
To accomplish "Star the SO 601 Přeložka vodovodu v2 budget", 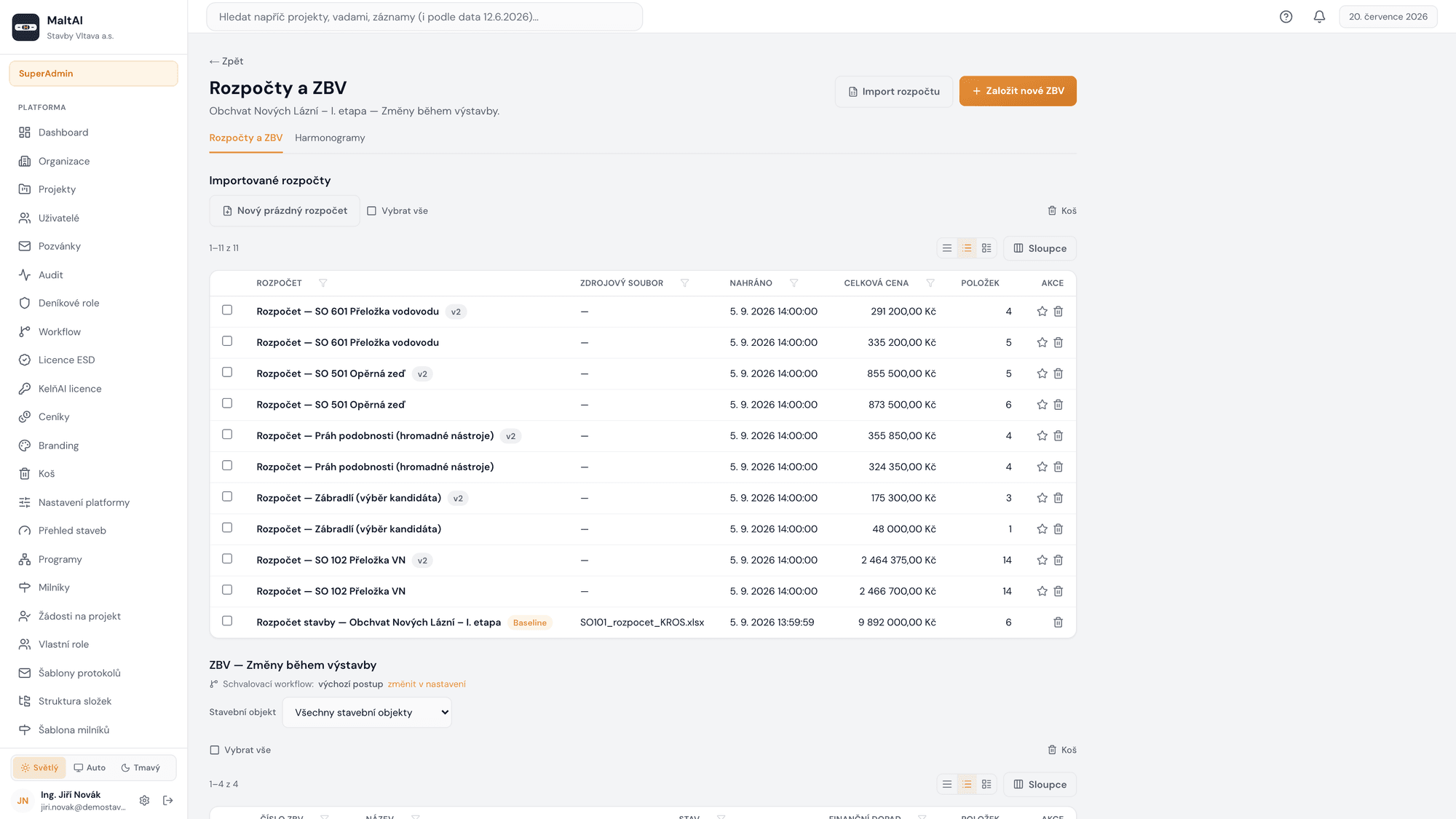I will [1042, 312].
